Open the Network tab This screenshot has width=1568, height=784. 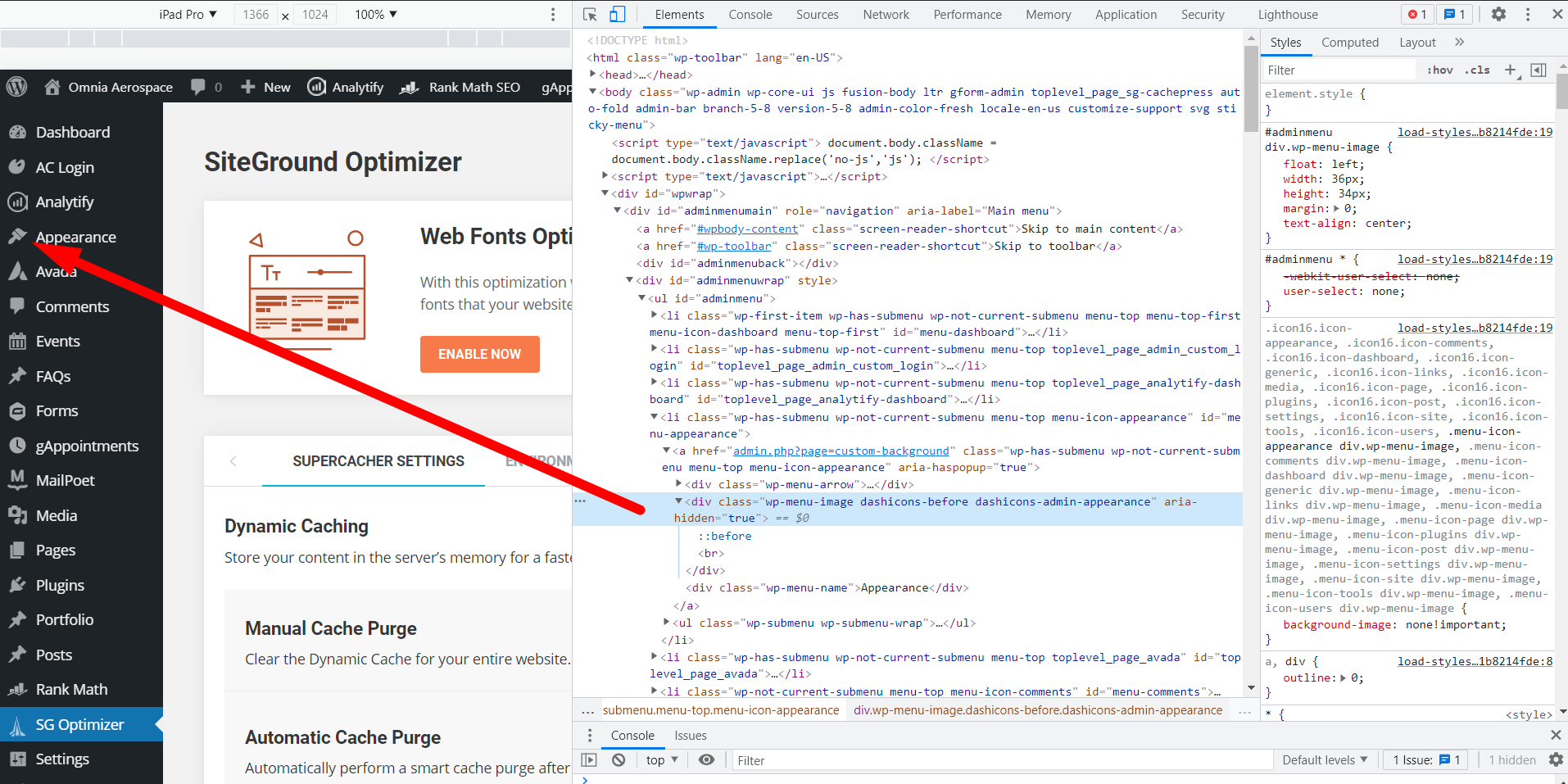[886, 14]
